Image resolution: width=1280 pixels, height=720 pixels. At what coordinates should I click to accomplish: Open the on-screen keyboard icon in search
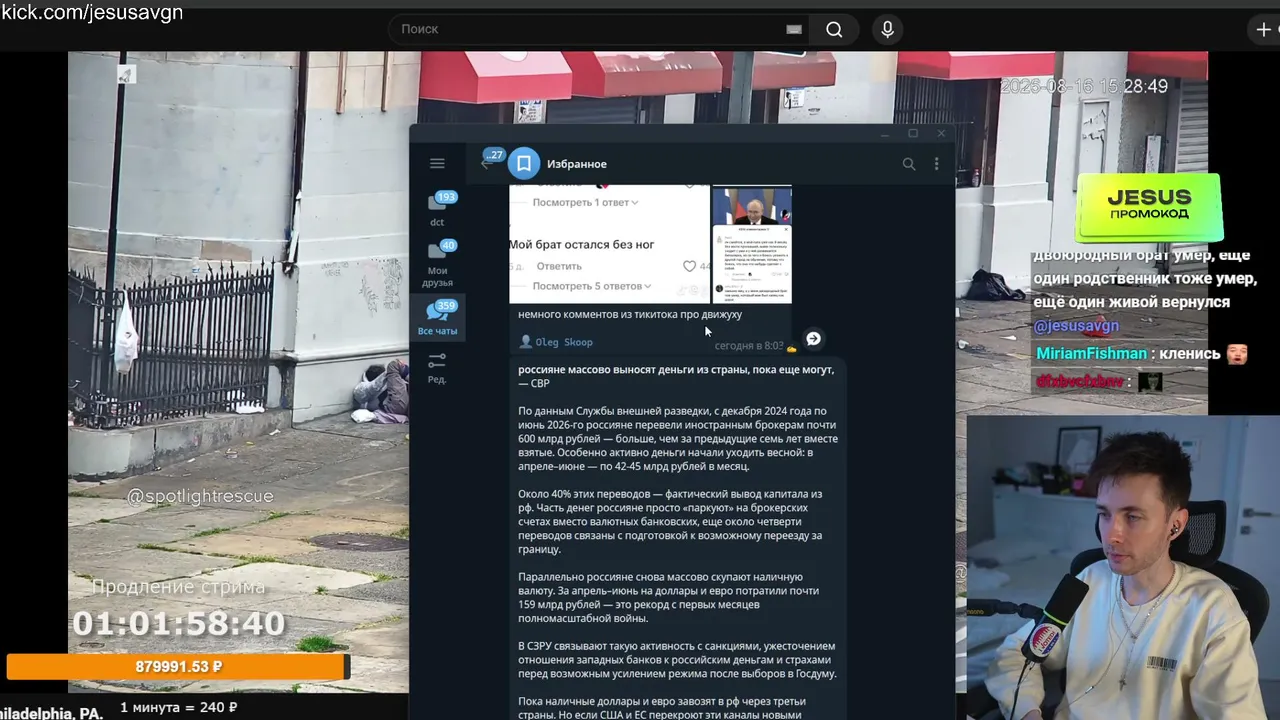click(x=794, y=29)
